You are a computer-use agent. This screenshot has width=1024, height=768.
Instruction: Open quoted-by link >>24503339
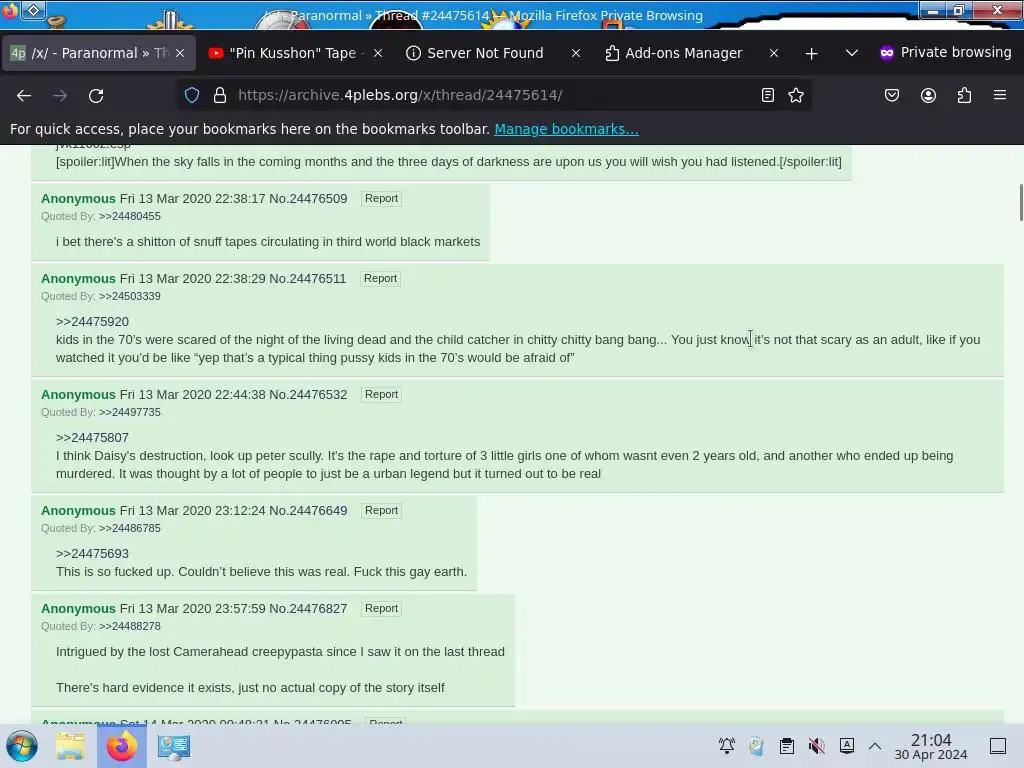point(129,296)
